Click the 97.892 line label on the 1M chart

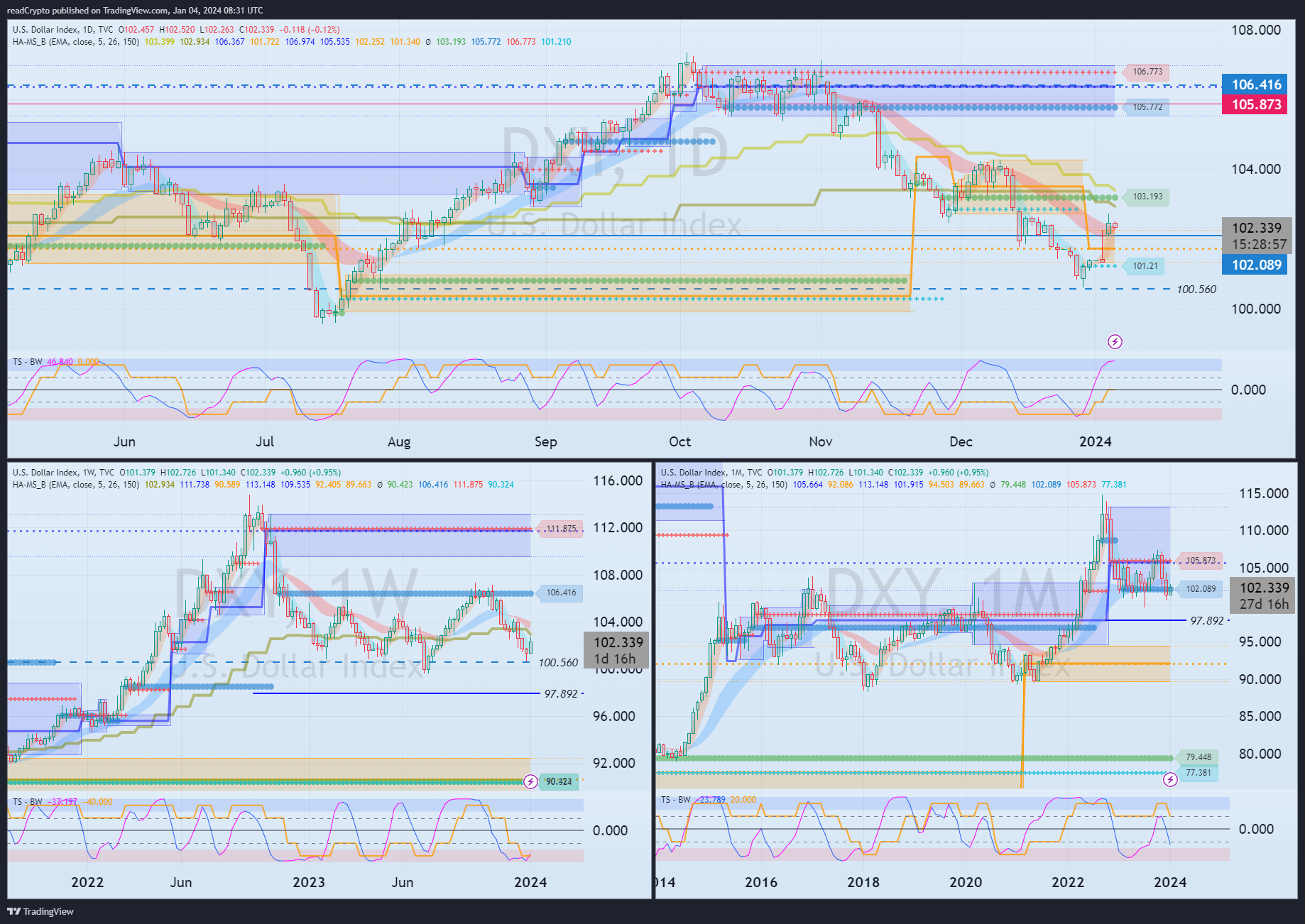pos(1207,621)
